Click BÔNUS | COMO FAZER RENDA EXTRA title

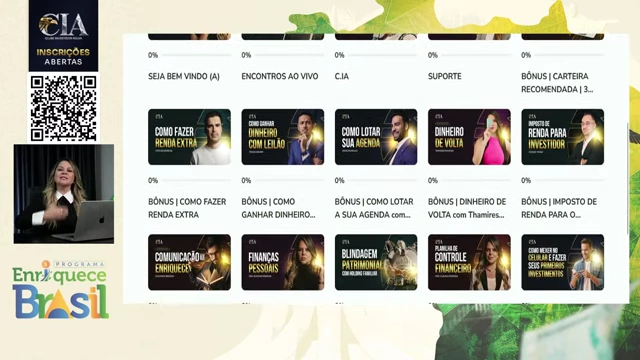187,208
